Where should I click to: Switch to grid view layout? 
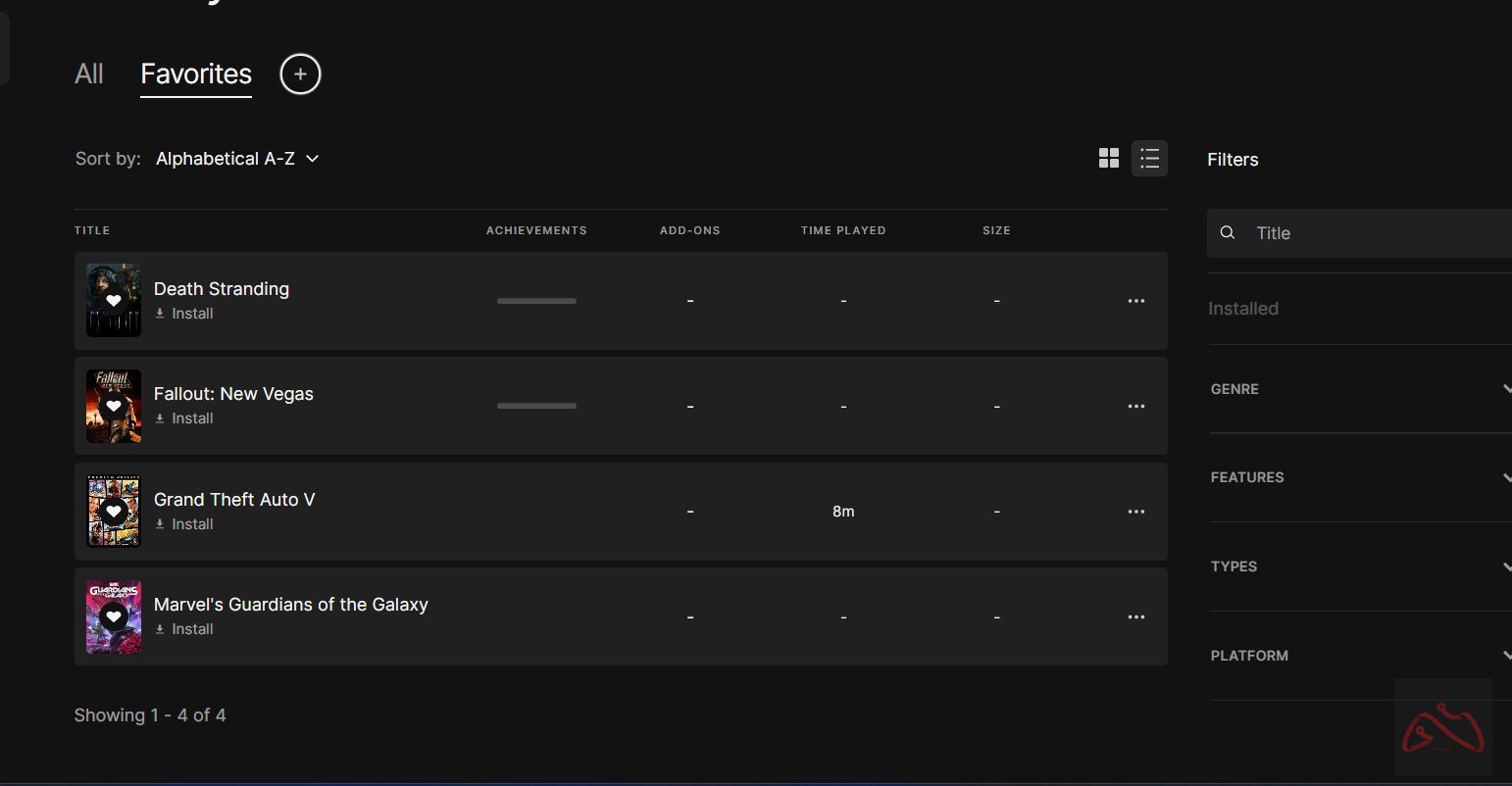point(1109,159)
